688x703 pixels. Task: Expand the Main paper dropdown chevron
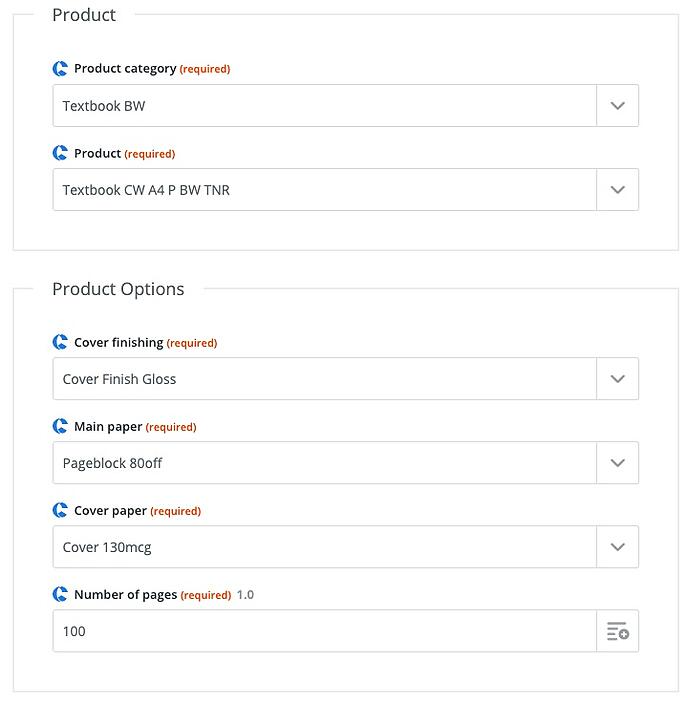pos(618,463)
